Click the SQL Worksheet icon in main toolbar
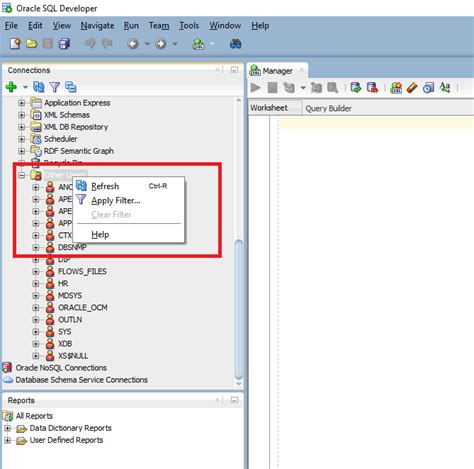Viewport: 474px width, 469px height. (198, 44)
